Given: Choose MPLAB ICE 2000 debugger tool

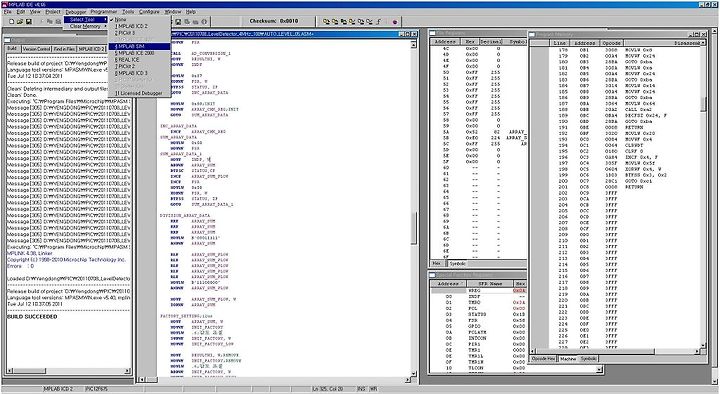Looking at the screenshot, I should 139,53.
